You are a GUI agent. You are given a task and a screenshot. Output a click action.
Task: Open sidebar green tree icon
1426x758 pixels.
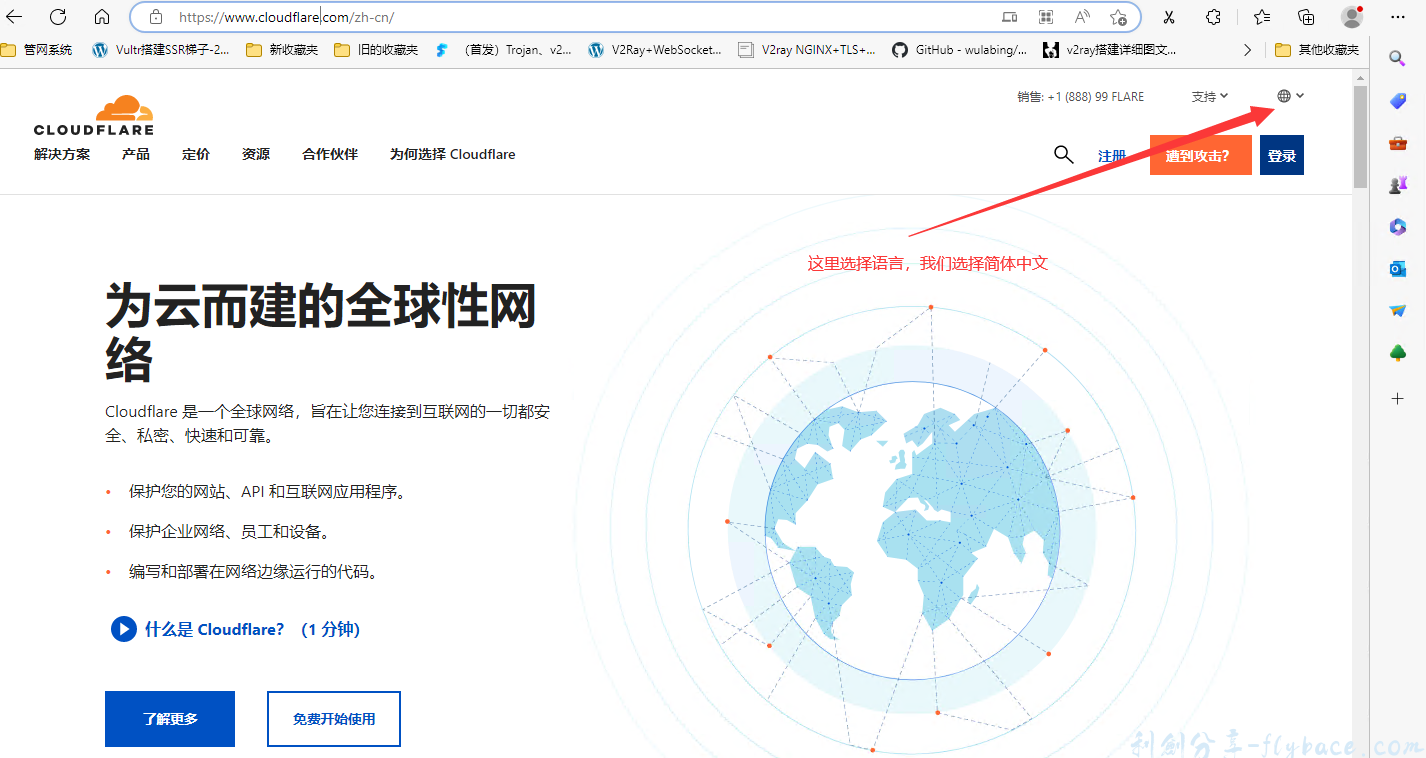click(1398, 353)
